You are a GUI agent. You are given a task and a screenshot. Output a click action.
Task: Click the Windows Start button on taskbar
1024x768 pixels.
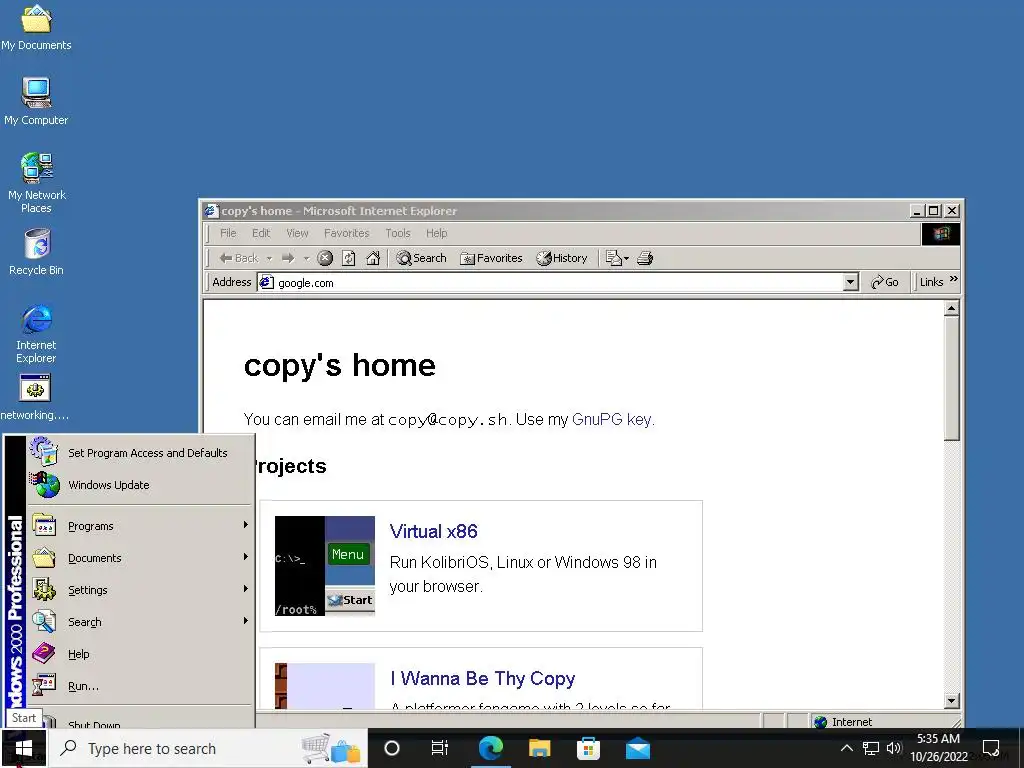pyautogui.click(x=24, y=748)
